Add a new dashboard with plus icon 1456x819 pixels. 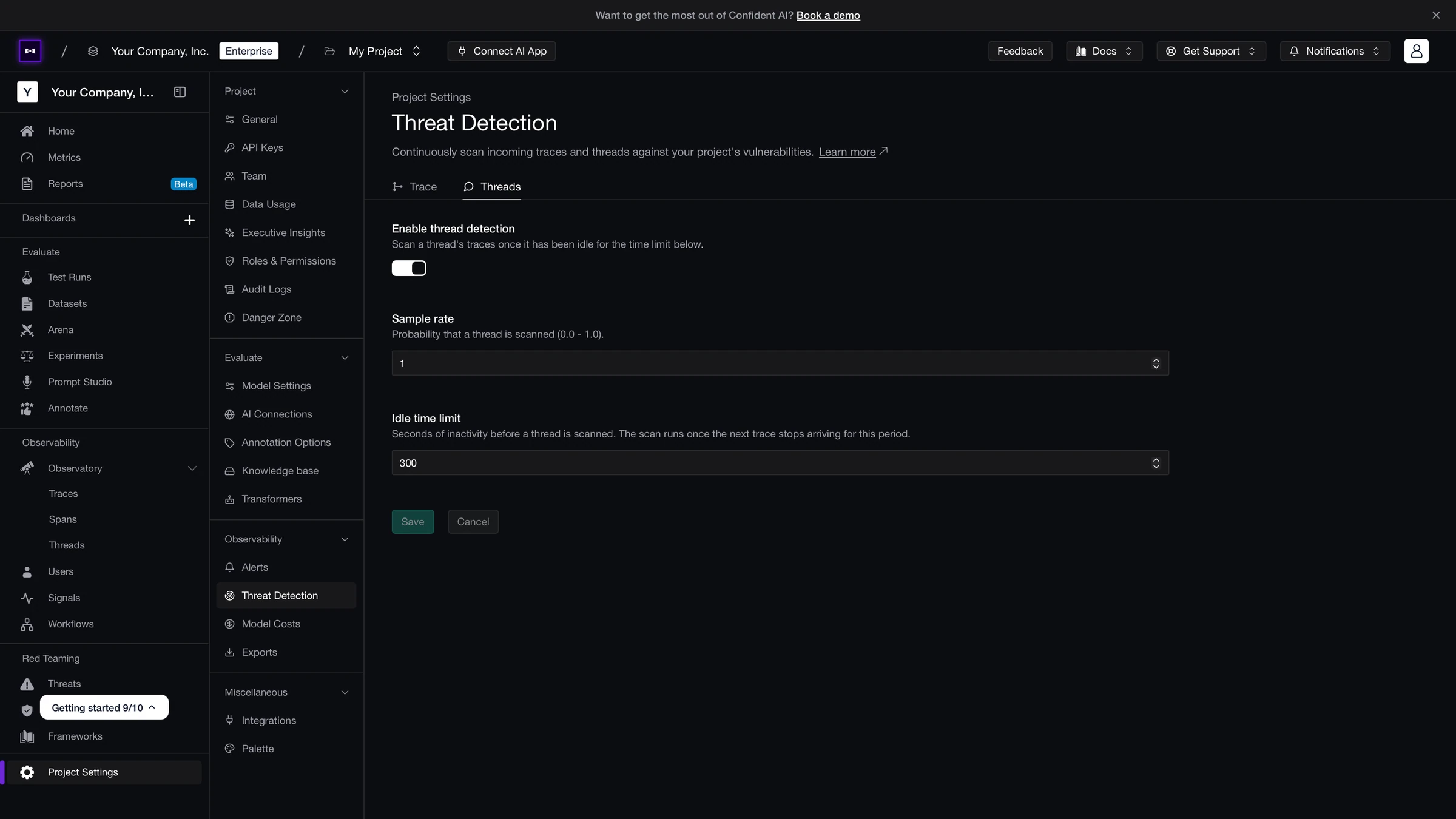[189, 220]
